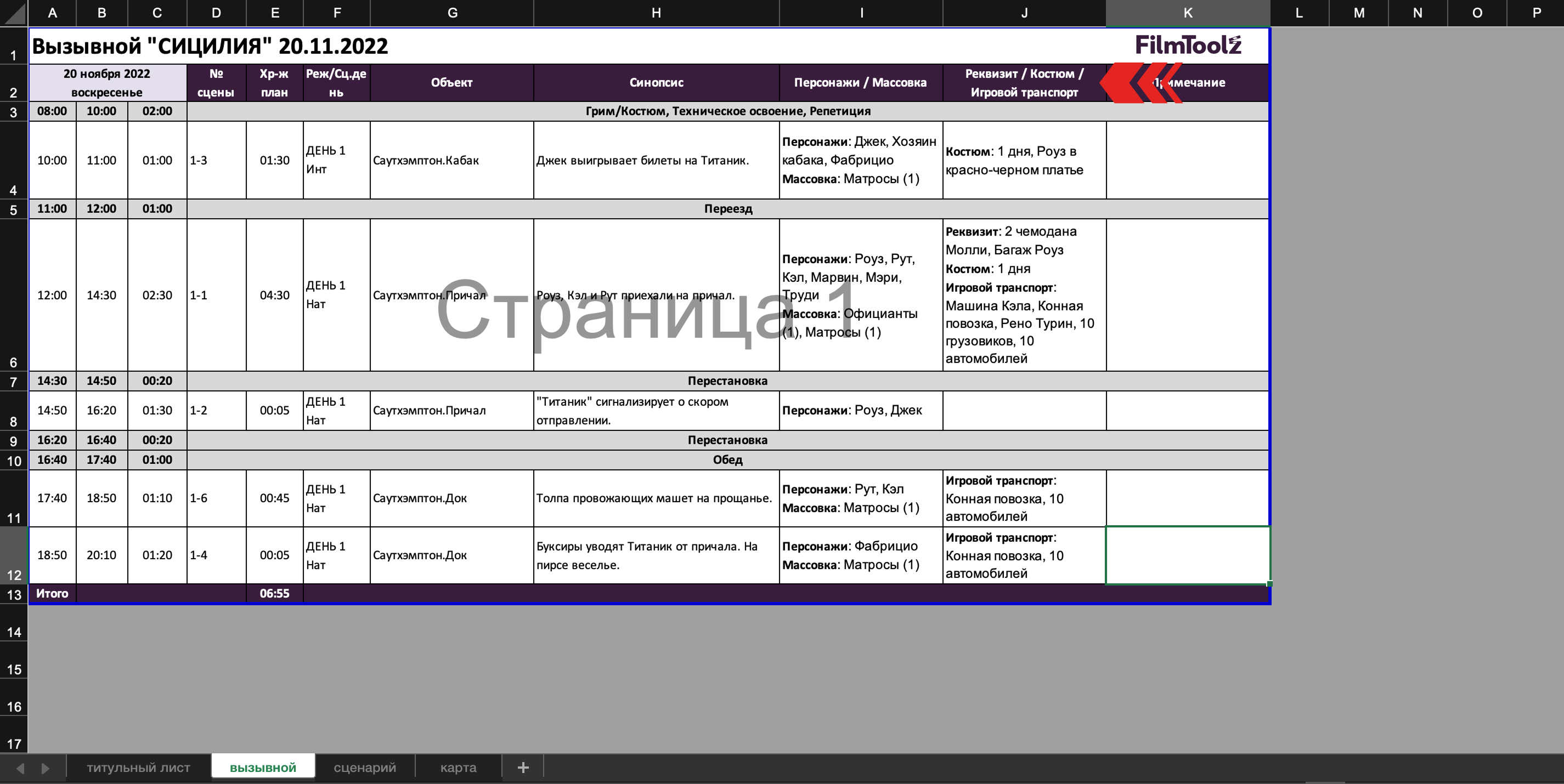
Task: Click the Обед row cell
Action: 728,460
